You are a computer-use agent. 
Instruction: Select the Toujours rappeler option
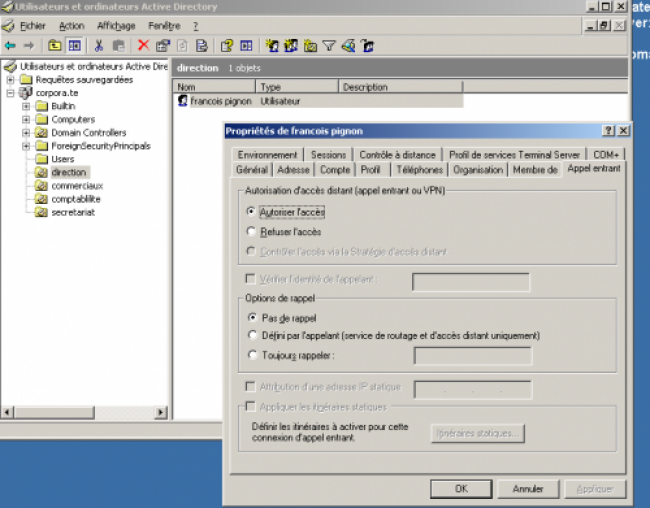click(x=251, y=354)
